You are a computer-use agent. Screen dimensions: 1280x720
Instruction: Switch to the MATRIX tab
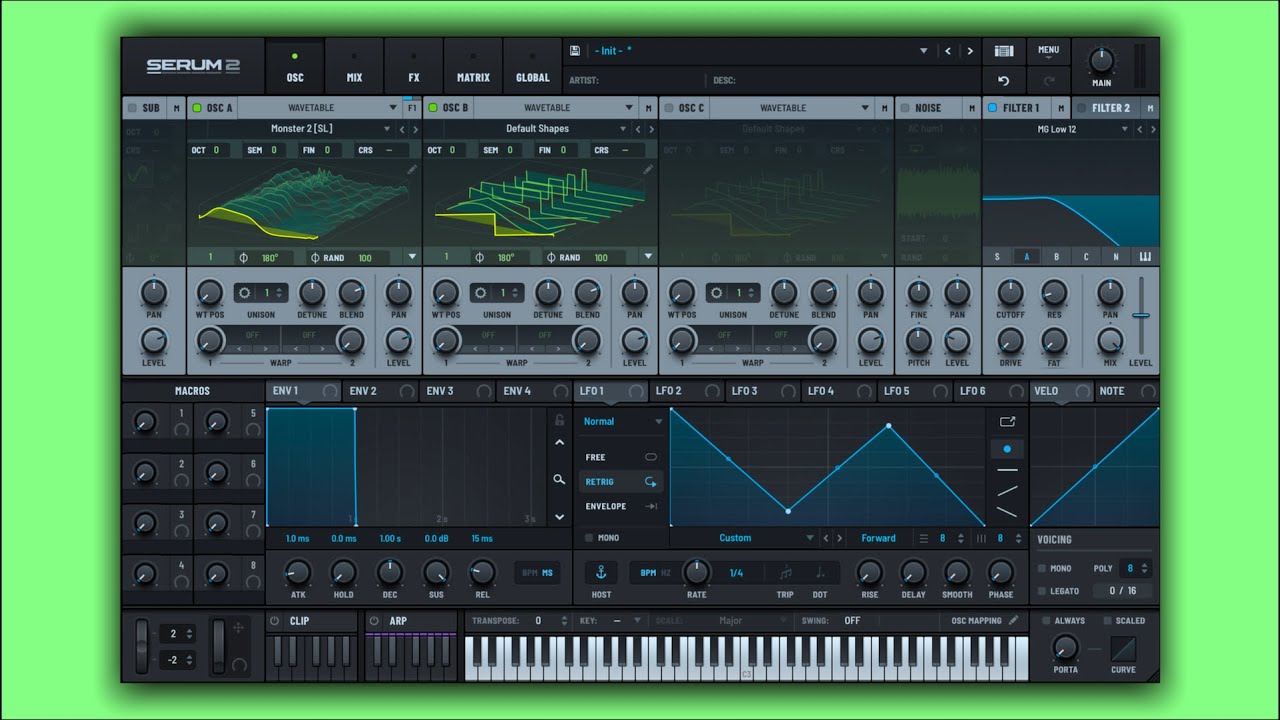click(473, 68)
